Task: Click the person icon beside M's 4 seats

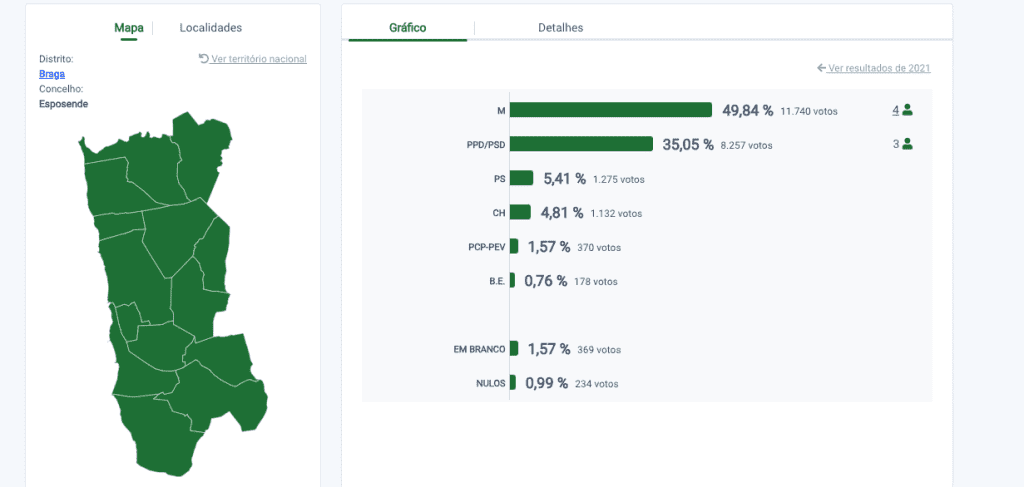Action: coord(907,110)
